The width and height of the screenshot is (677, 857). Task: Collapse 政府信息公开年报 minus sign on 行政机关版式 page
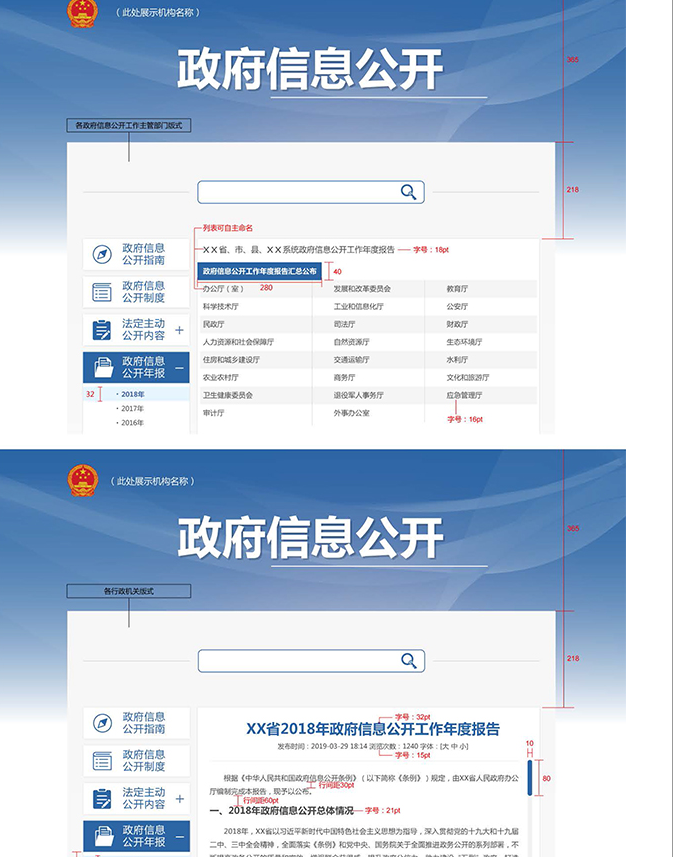tap(179, 837)
